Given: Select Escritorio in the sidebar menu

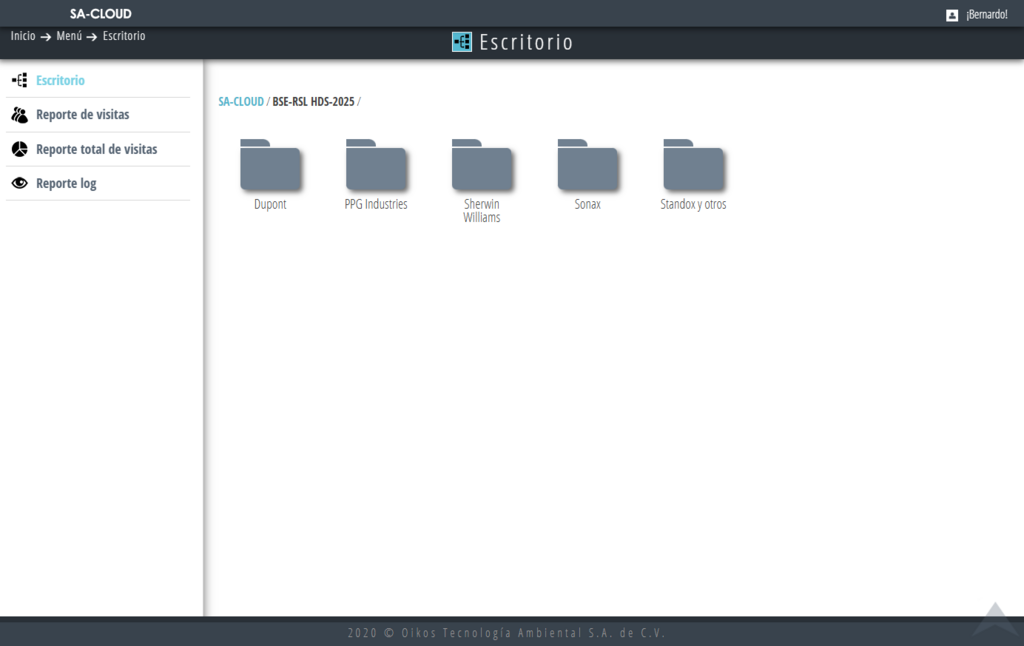Looking at the screenshot, I should click(60, 80).
